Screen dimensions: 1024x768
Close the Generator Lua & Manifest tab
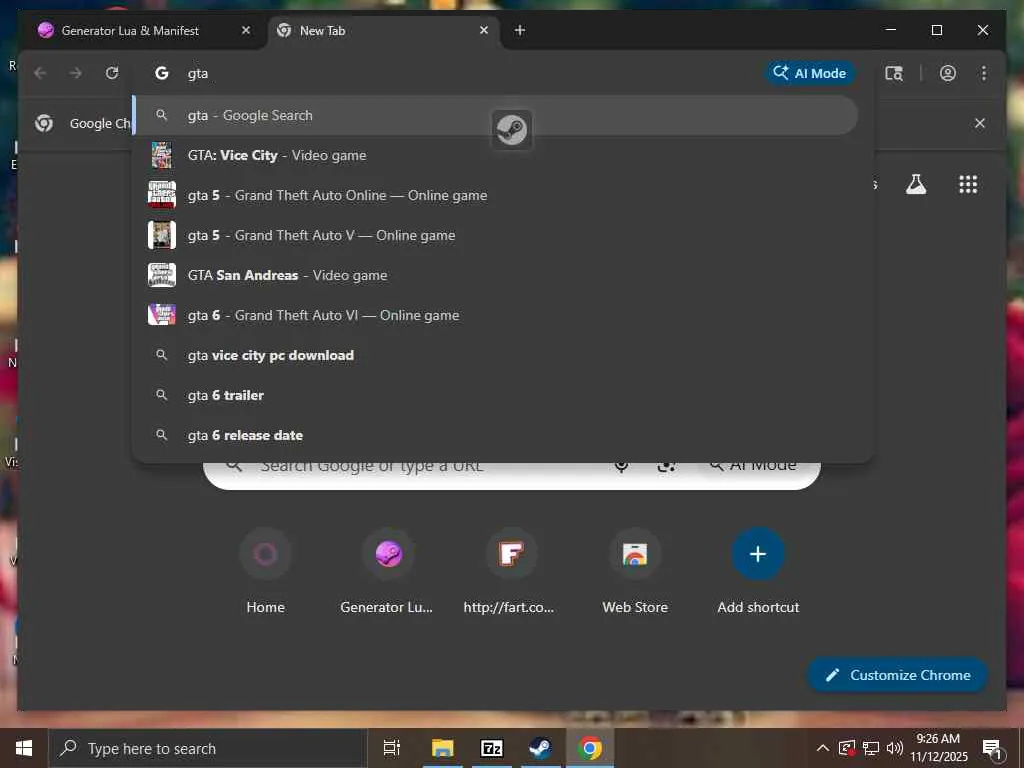(x=246, y=30)
